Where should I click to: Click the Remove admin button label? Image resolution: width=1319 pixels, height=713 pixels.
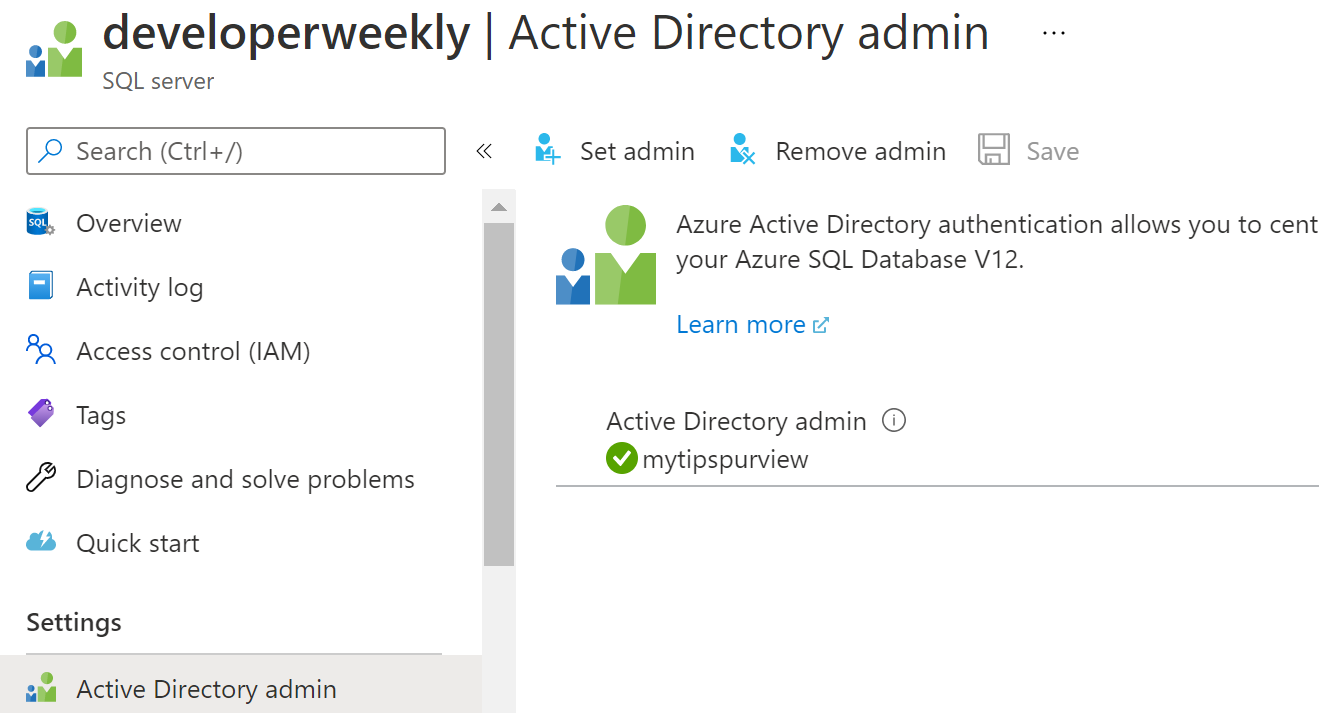coord(860,151)
